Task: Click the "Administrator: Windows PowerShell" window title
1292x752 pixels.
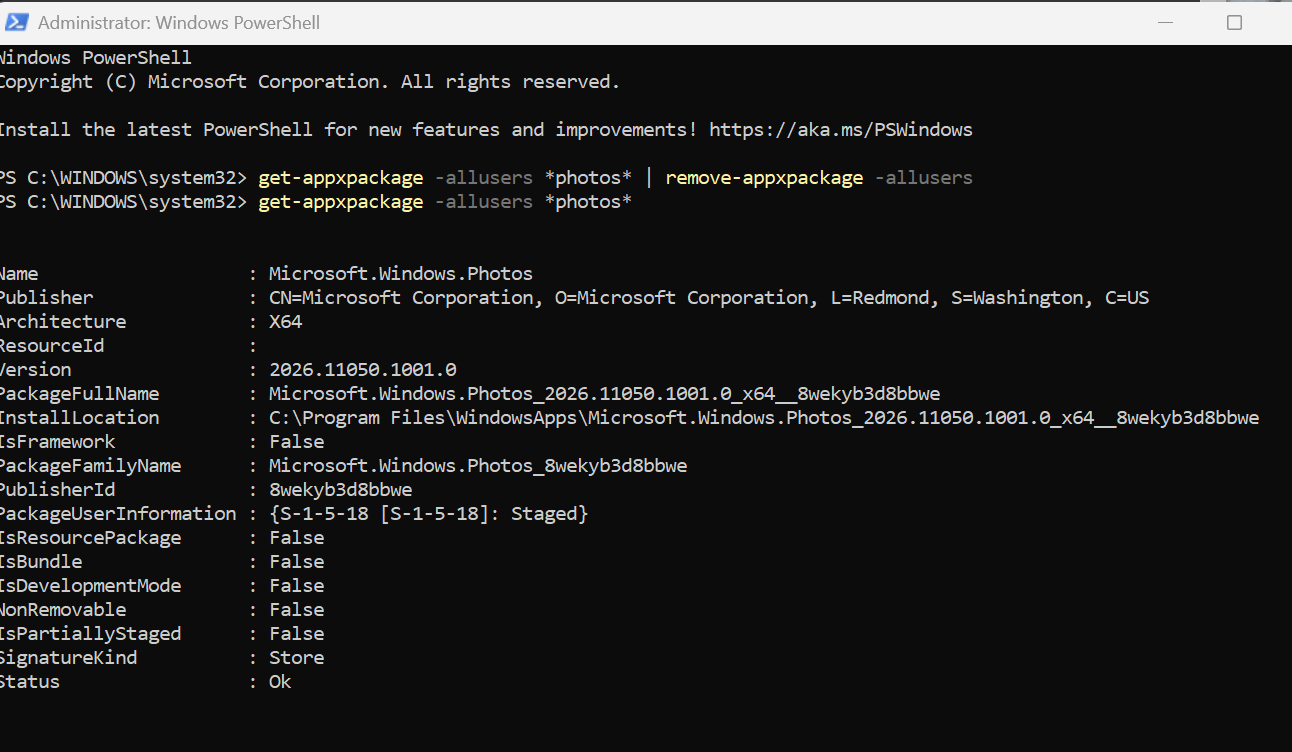Action: (179, 22)
